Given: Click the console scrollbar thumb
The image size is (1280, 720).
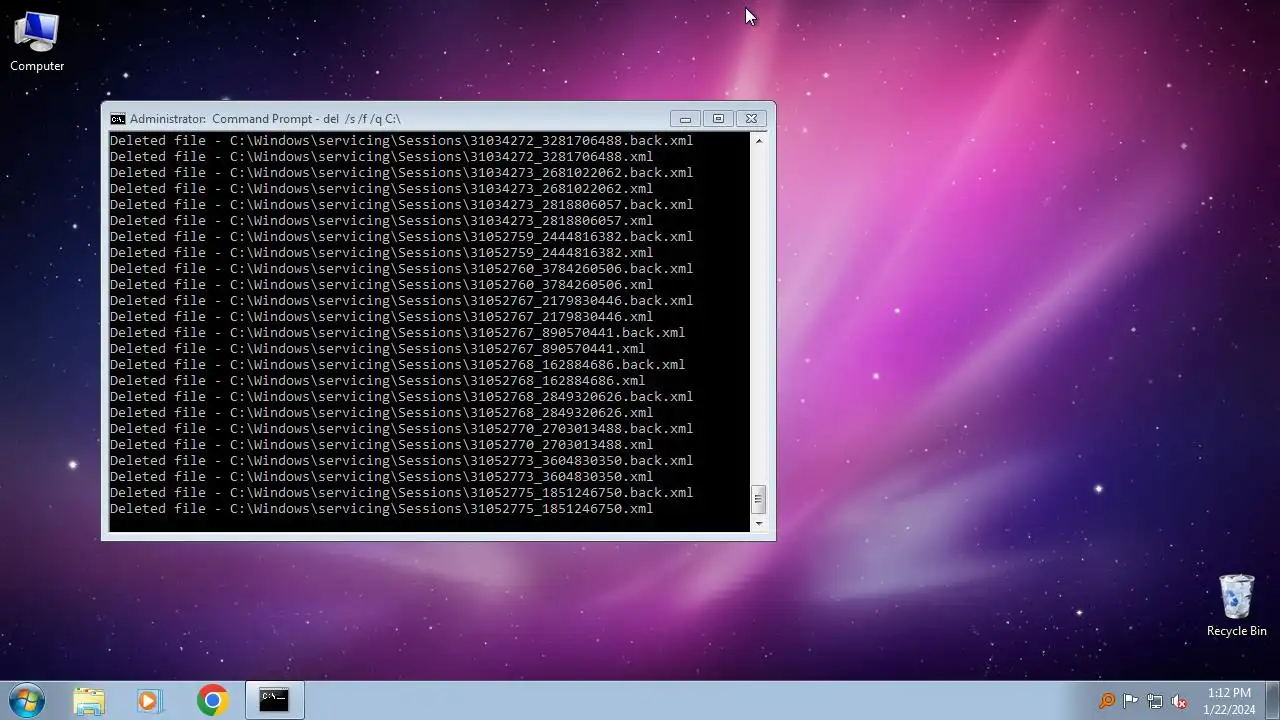Looking at the screenshot, I should point(758,499).
